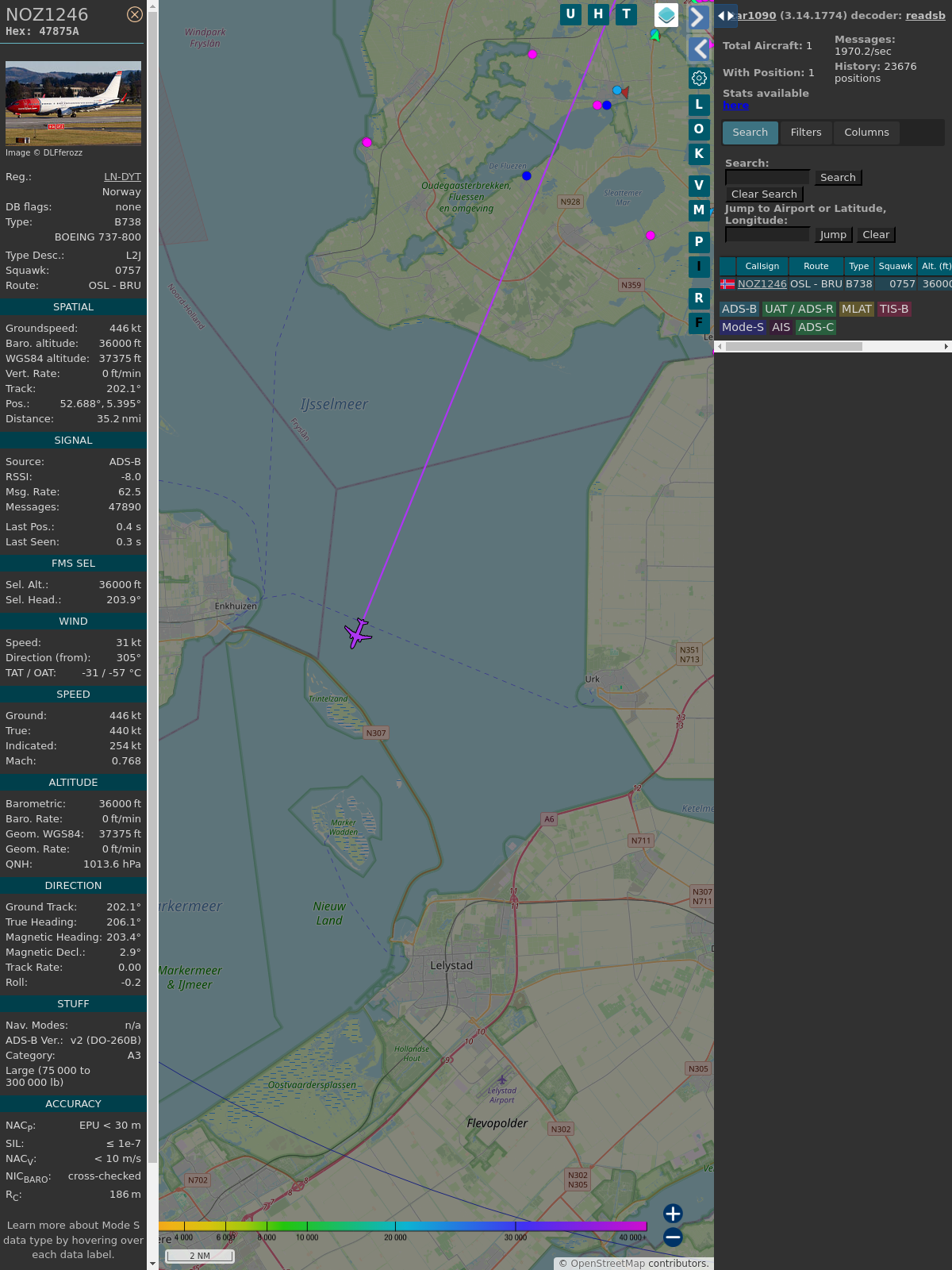Open the readsb decoder link
Viewport: 952px width, 1270px height.
click(925, 15)
